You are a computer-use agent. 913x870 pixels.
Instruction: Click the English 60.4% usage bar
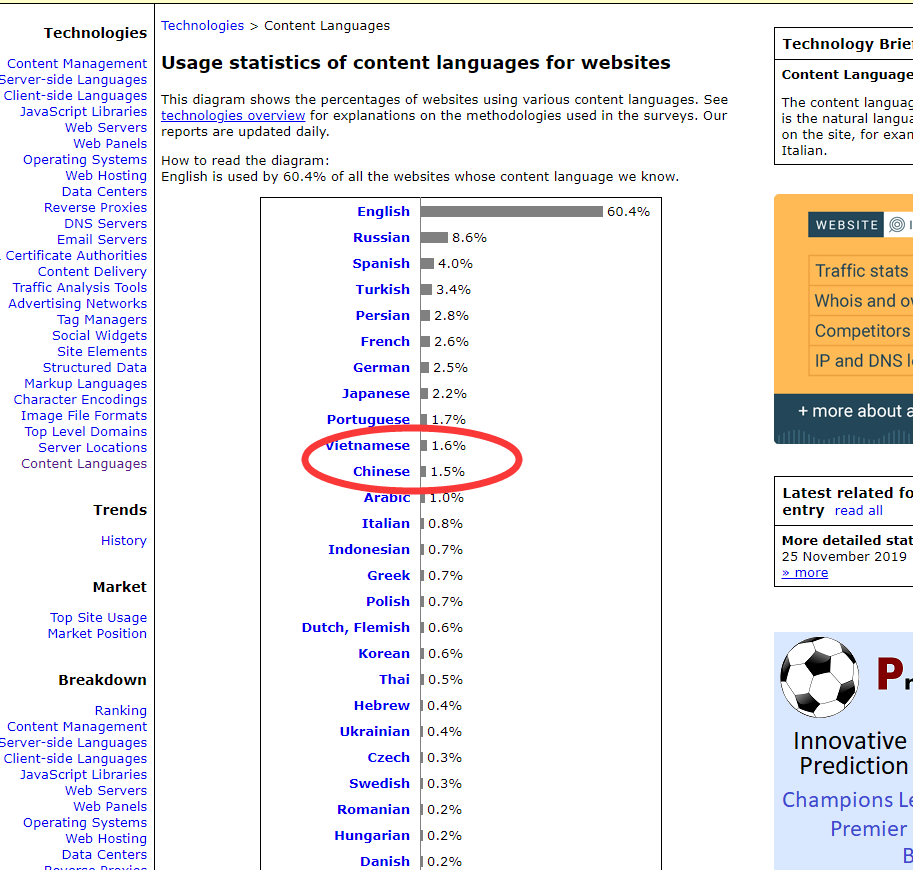512,212
